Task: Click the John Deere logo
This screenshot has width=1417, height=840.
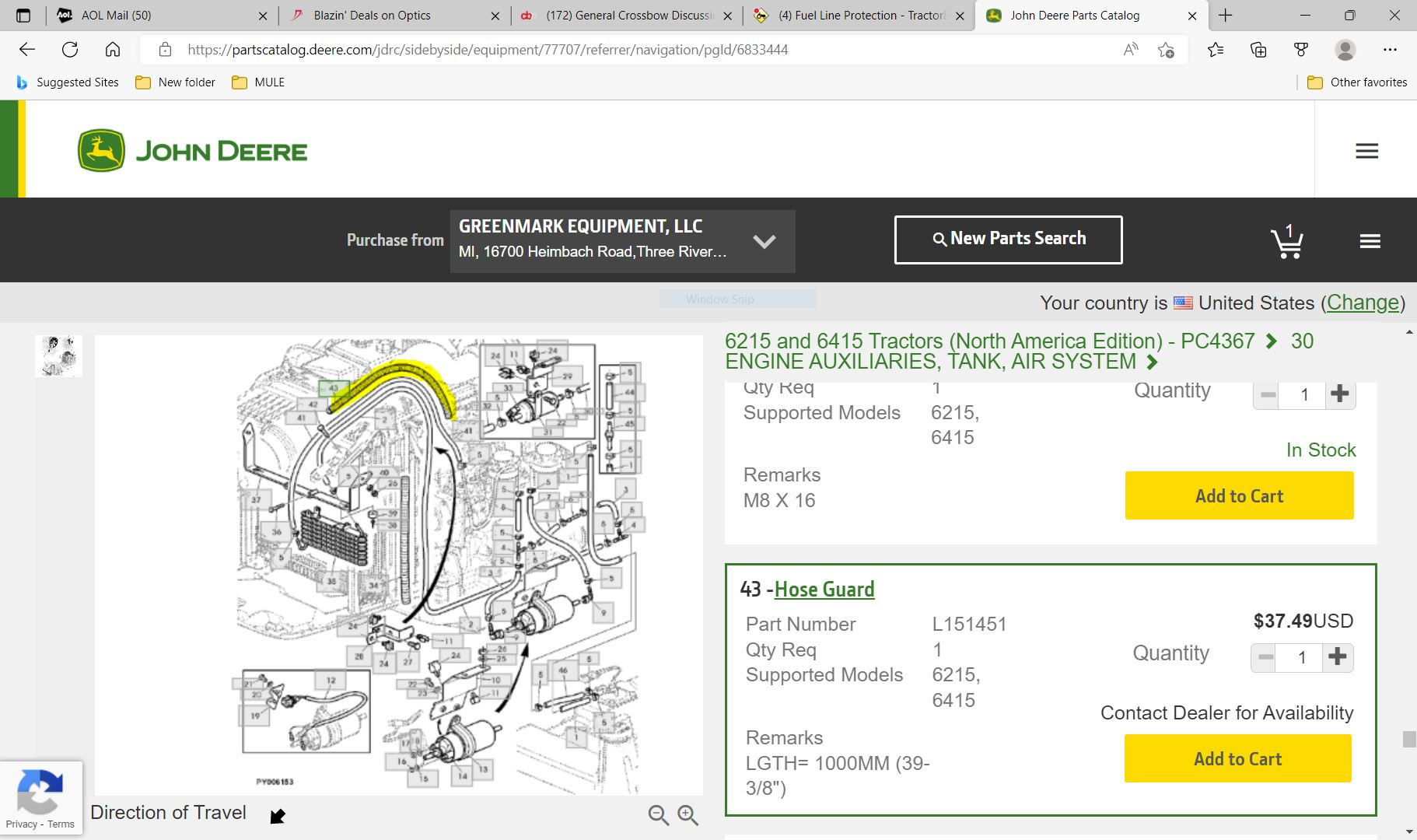Action: (x=193, y=150)
